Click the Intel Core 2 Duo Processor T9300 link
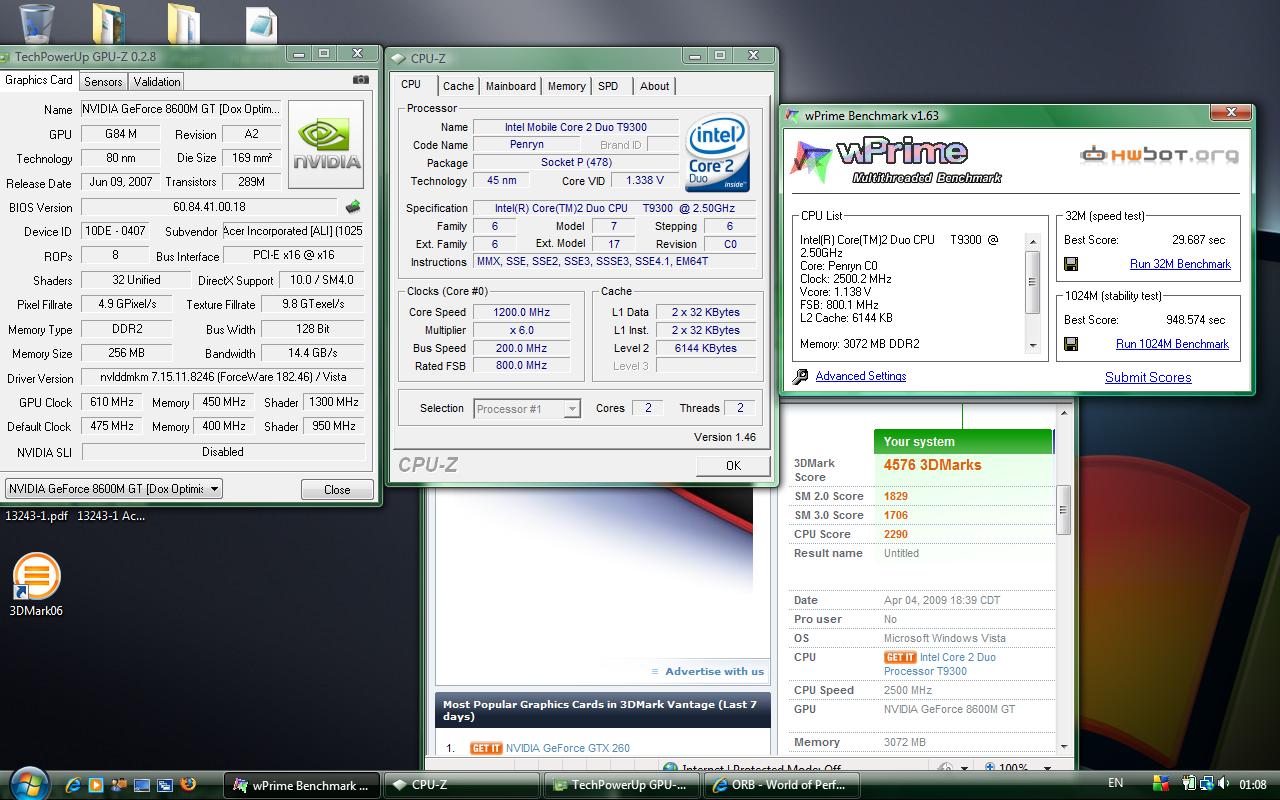 point(940,664)
